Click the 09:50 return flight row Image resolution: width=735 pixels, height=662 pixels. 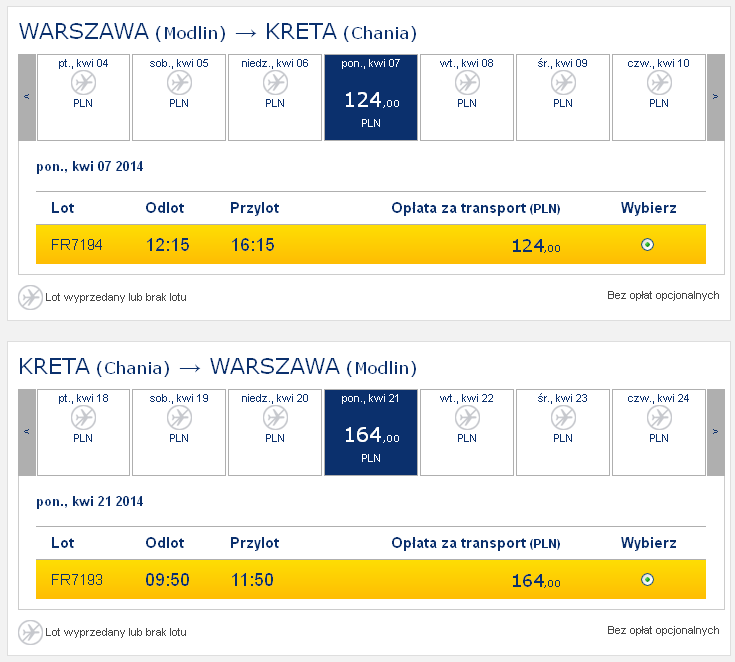[x=371, y=579]
